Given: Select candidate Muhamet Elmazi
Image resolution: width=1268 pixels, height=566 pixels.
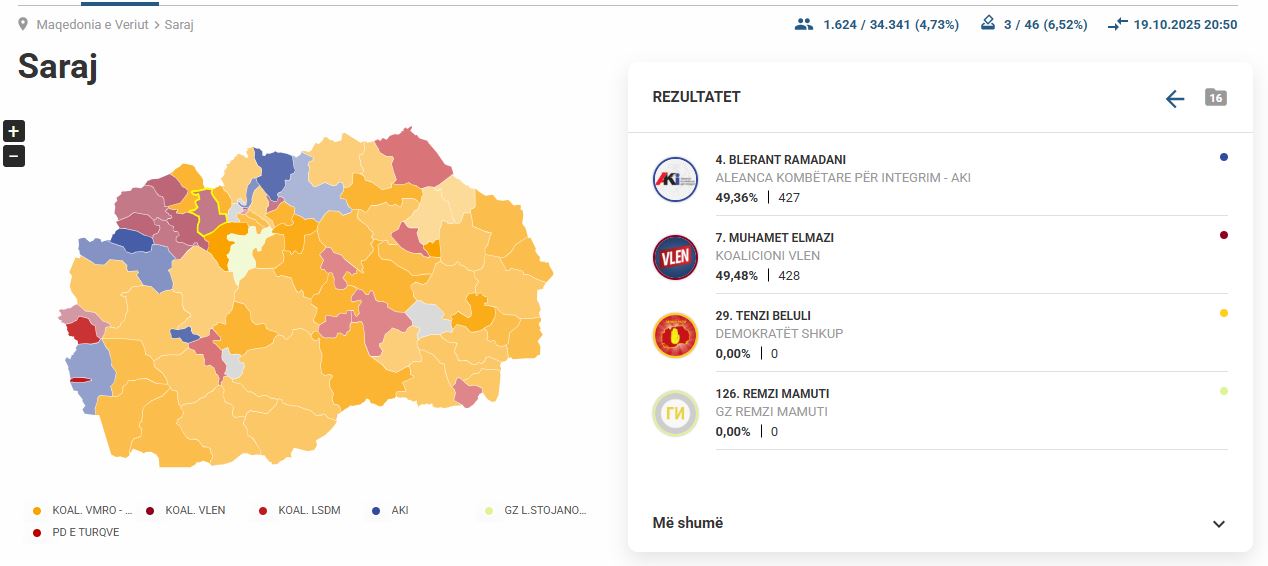Looking at the screenshot, I should click(x=774, y=238).
